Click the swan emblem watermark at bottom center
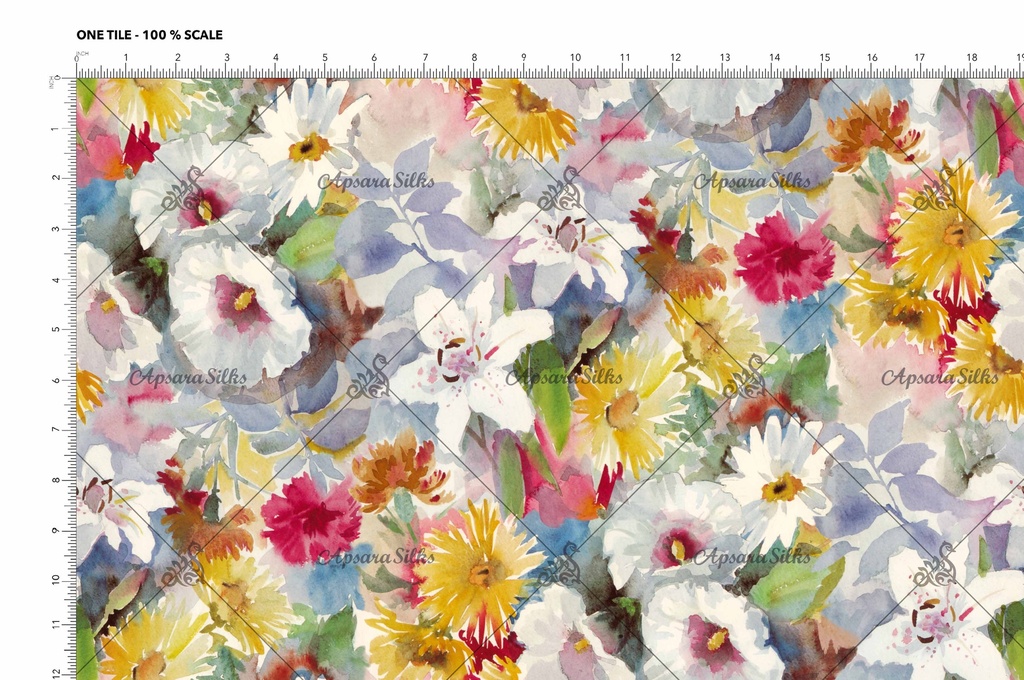The width and height of the screenshot is (1024, 680). [559, 566]
